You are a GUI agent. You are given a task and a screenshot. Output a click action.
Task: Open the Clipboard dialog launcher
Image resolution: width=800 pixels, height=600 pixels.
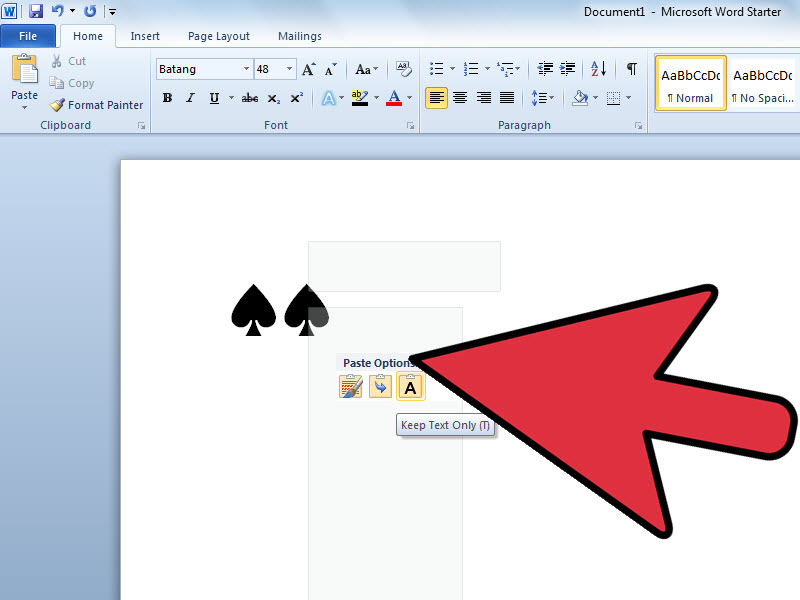point(141,126)
